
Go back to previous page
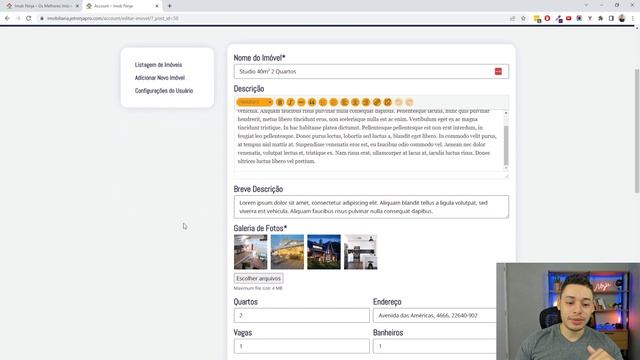pyautogui.click(x=7, y=18)
